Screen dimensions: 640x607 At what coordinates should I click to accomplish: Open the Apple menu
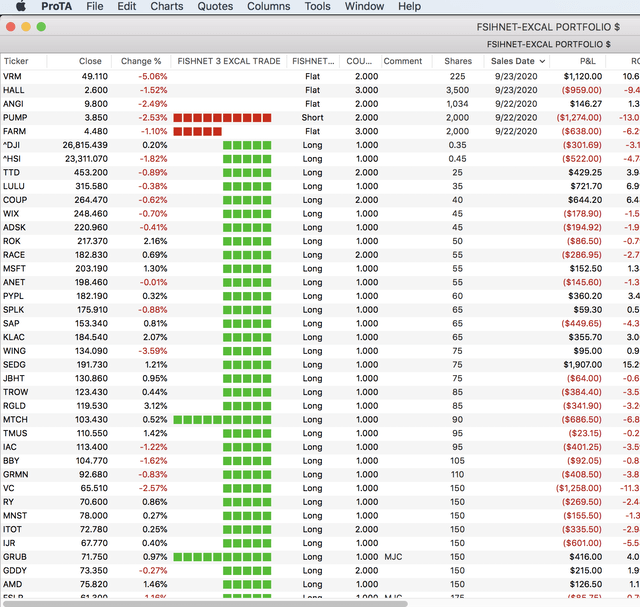21,6
